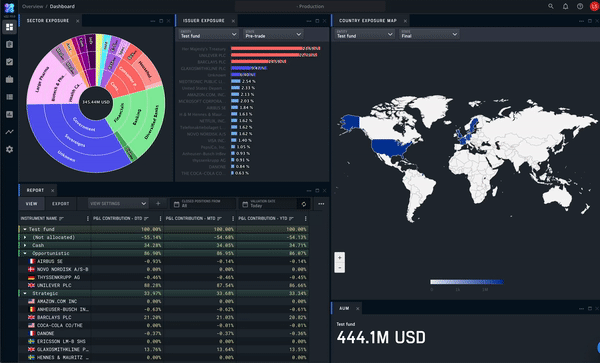Open the red user avatar menu

(595, 7)
